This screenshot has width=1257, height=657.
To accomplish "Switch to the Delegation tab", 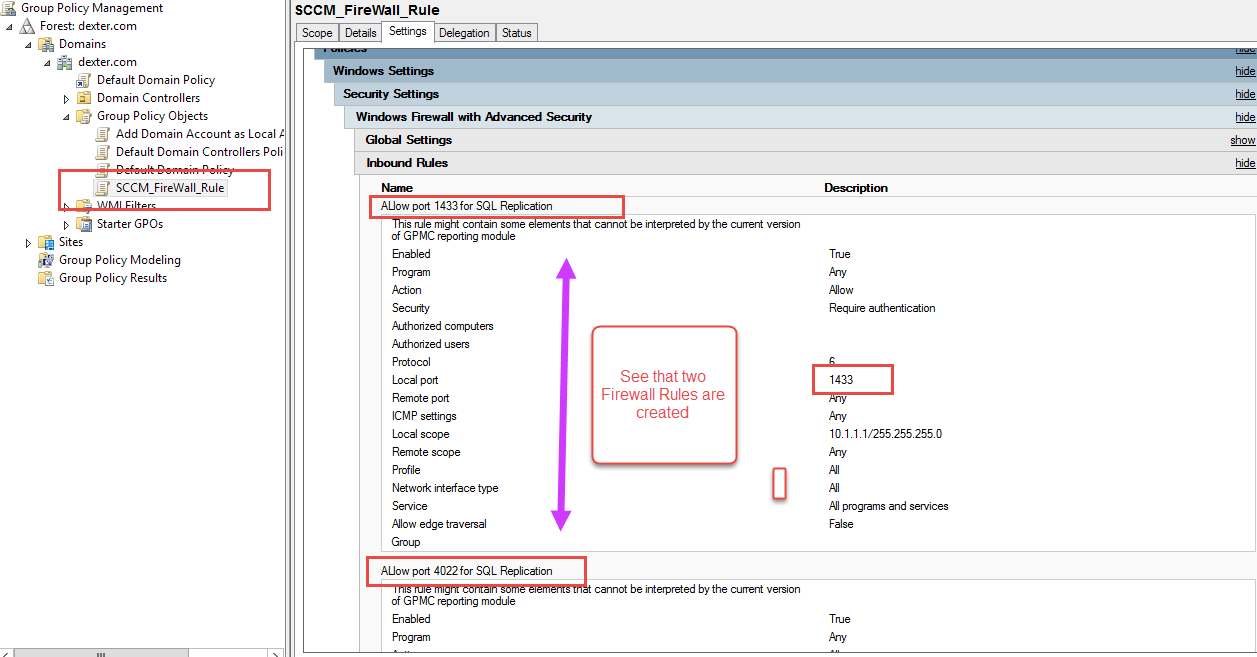I will tap(464, 32).
